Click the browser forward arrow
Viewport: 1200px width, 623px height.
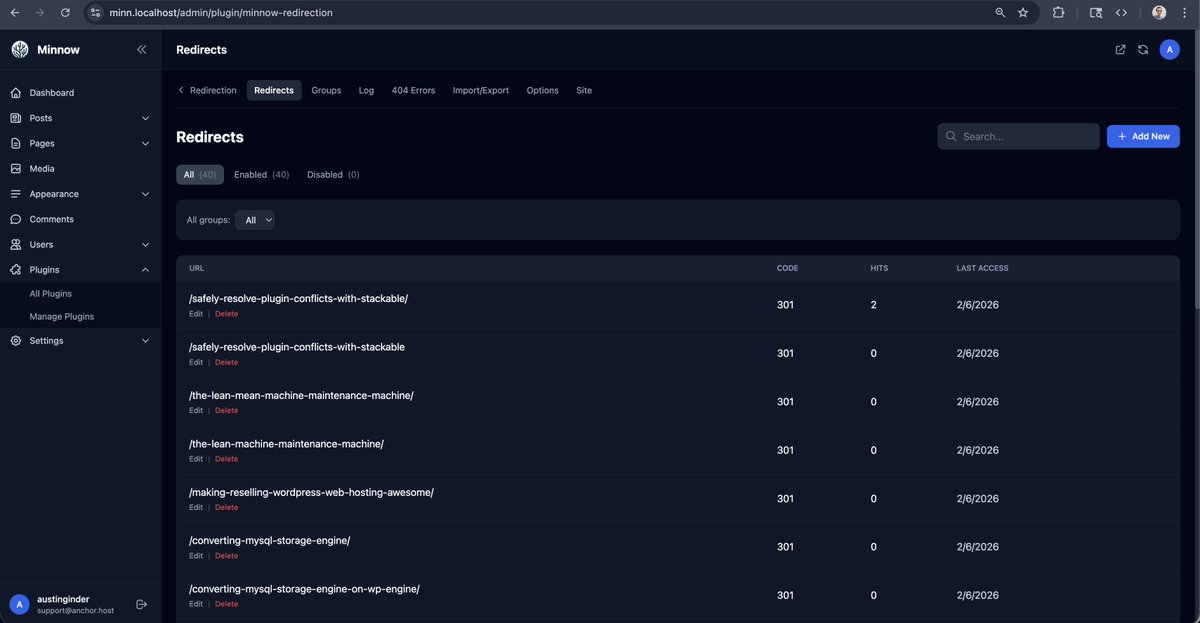coord(40,13)
